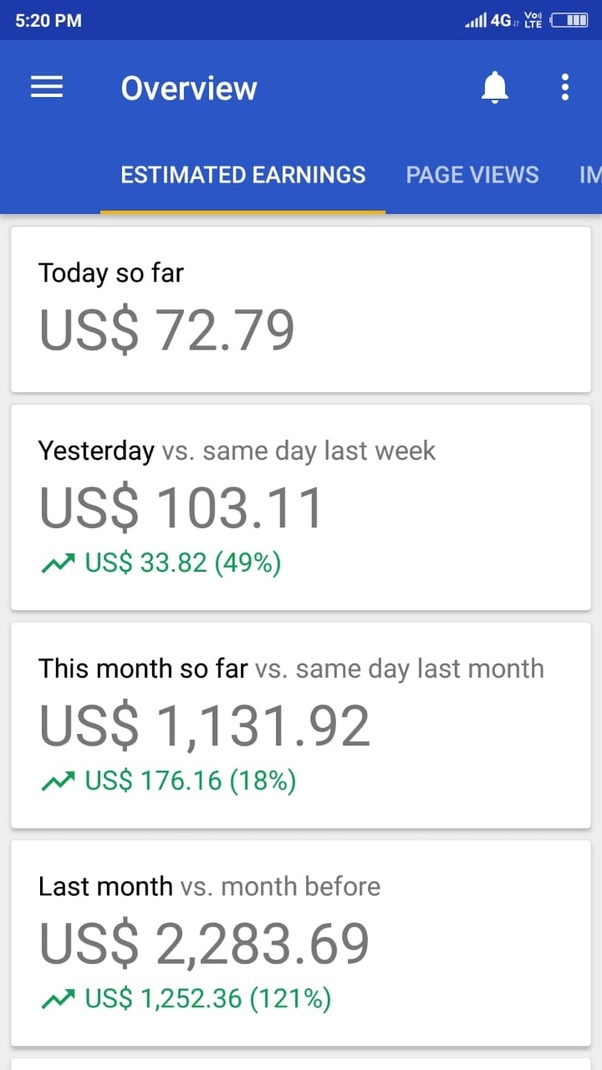Viewport: 602px width, 1070px height.
Task: Switch to the partially visible IM tab
Action: [x=590, y=175]
